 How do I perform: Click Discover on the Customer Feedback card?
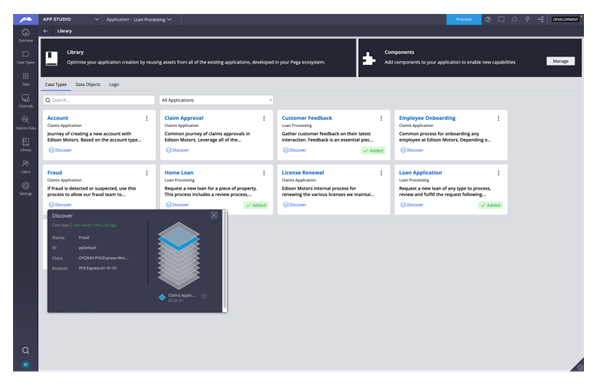tap(295, 150)
